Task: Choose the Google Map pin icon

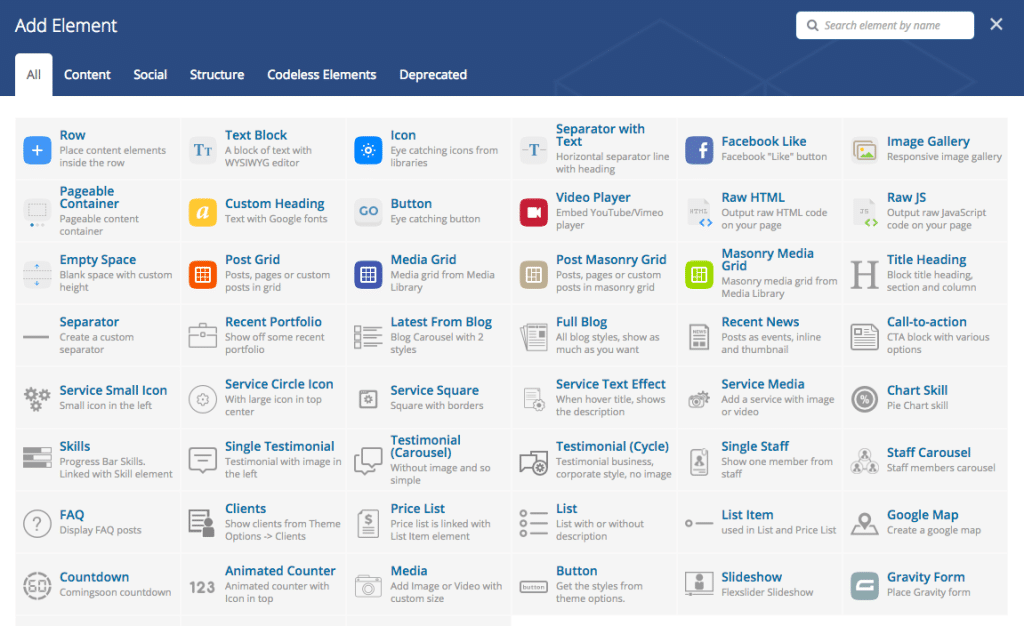Action: coord(862,522)
